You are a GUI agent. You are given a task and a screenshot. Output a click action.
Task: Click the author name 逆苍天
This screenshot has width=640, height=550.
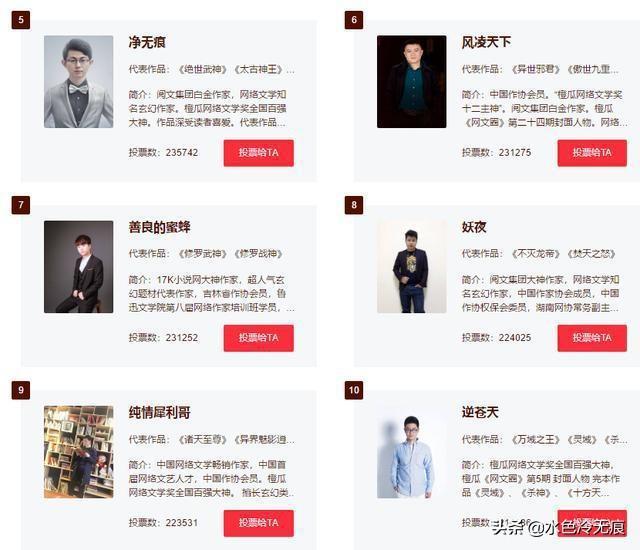(480, 412)
